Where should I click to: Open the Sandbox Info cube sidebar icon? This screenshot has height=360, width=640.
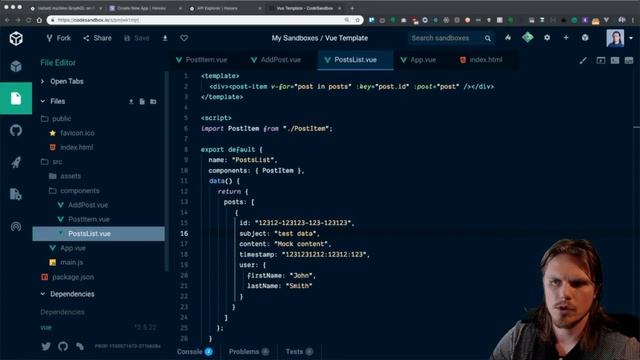coord(16,66)
